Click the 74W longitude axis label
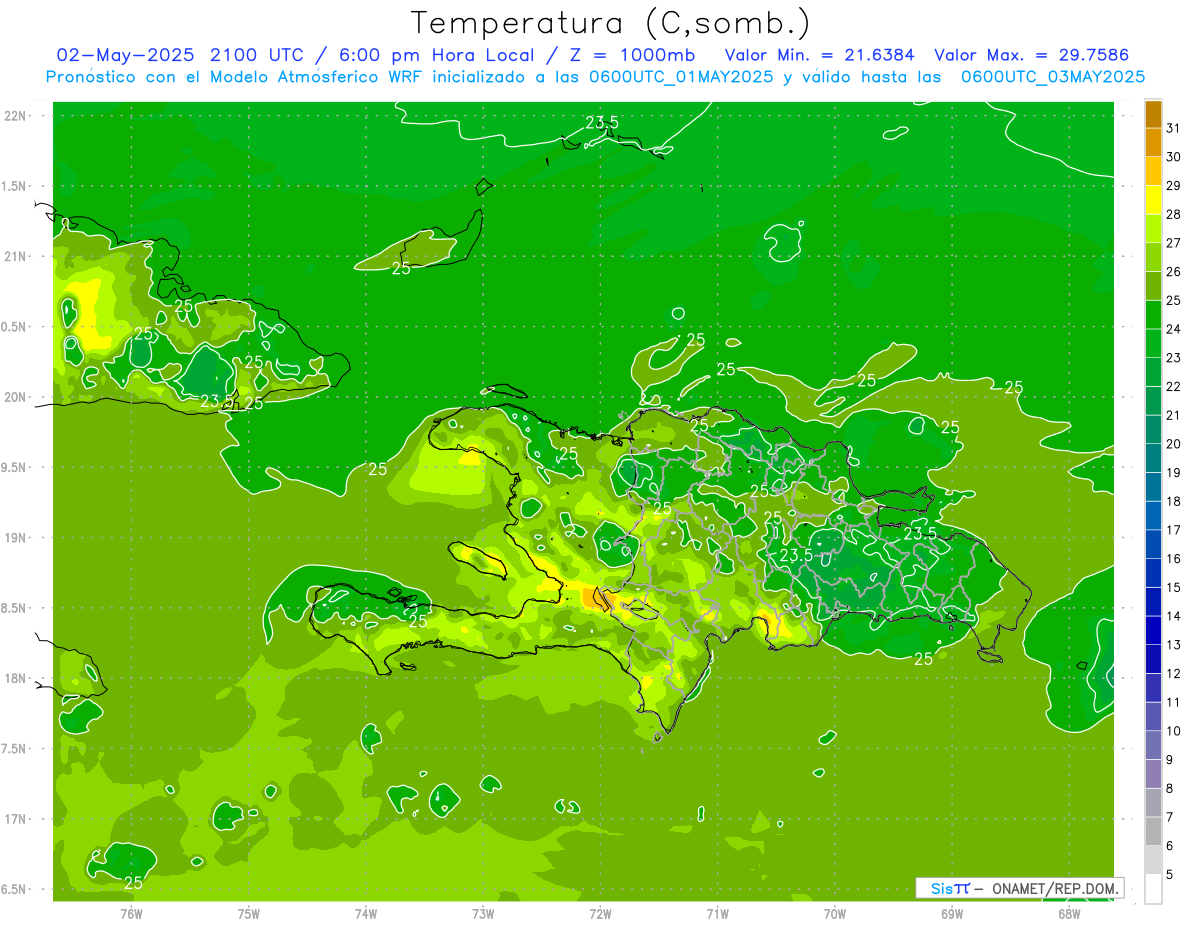This screenshot has width=1200, height=927. click(366, 914)
